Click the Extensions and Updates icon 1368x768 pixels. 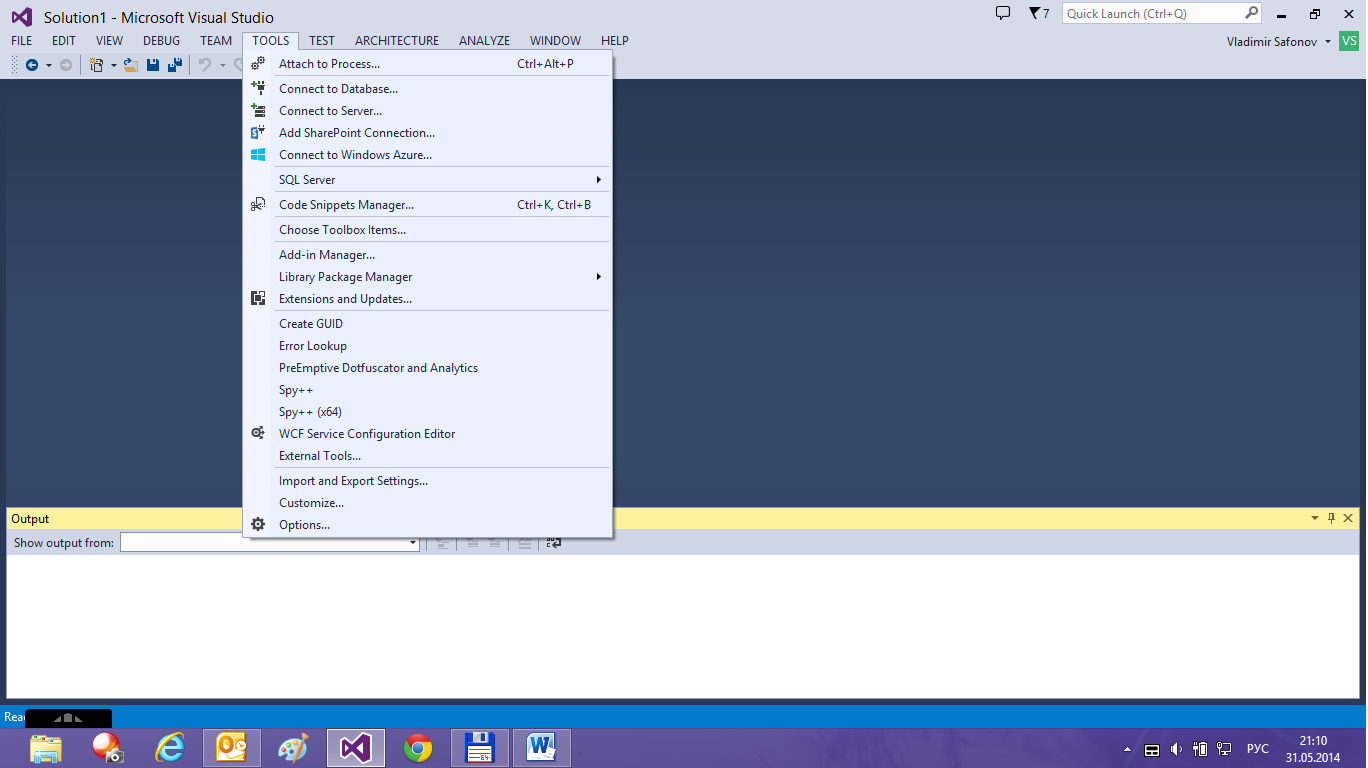click(x=258, y=298)
